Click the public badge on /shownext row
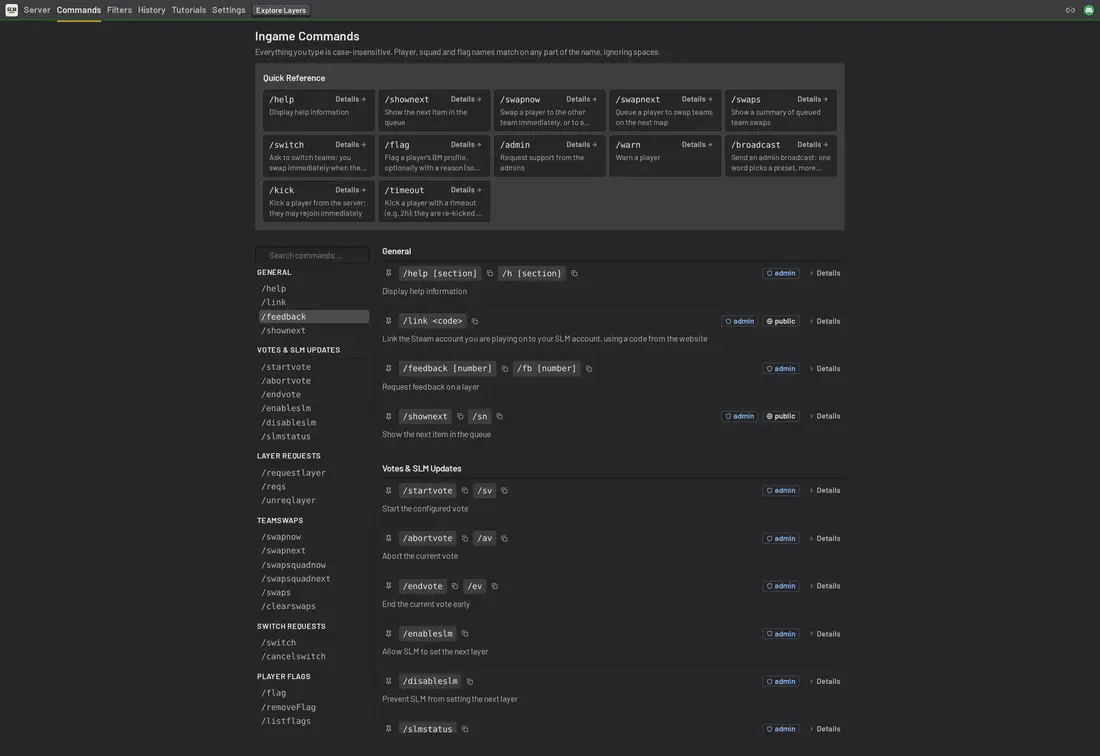The width and height of the screenshot is (1100, 756). pos(781,417)
